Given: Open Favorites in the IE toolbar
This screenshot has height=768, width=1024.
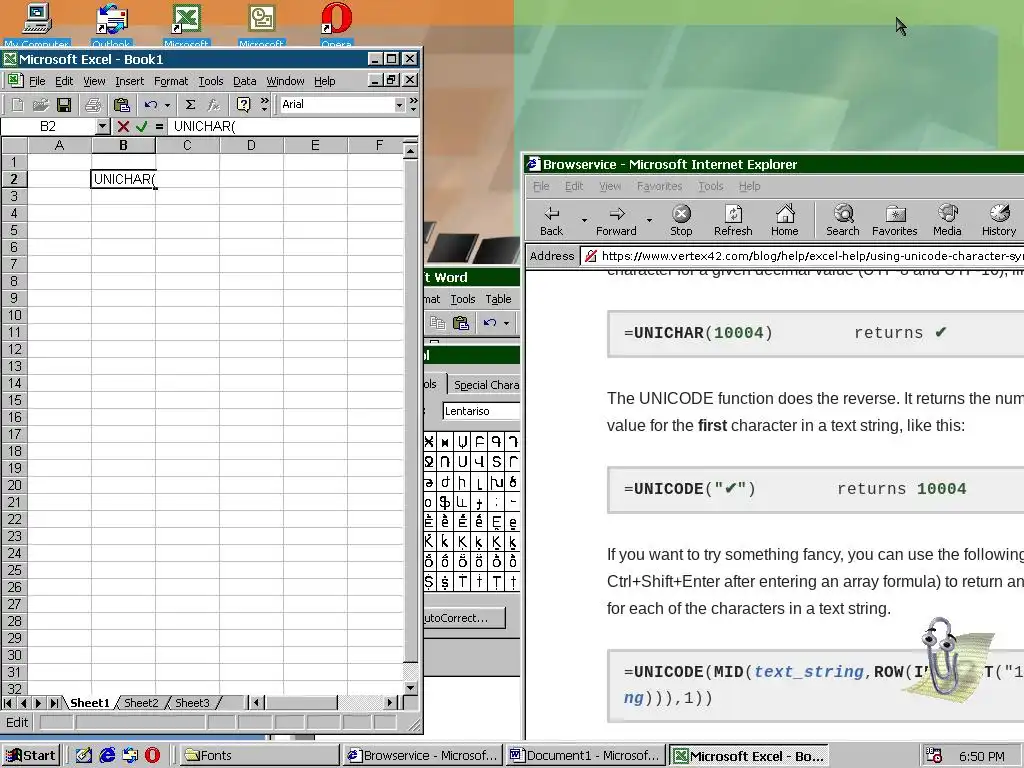Looking at the screenshot, I should coord(894,221).
